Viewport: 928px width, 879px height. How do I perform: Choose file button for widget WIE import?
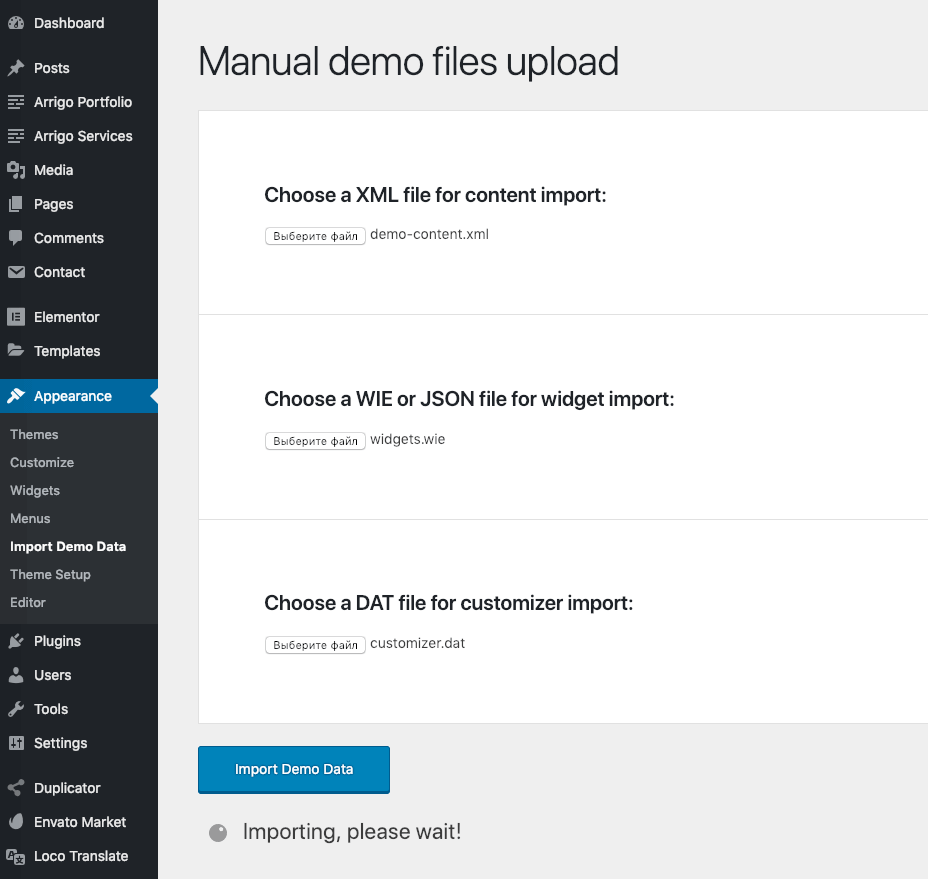click(x=315, y=440)
